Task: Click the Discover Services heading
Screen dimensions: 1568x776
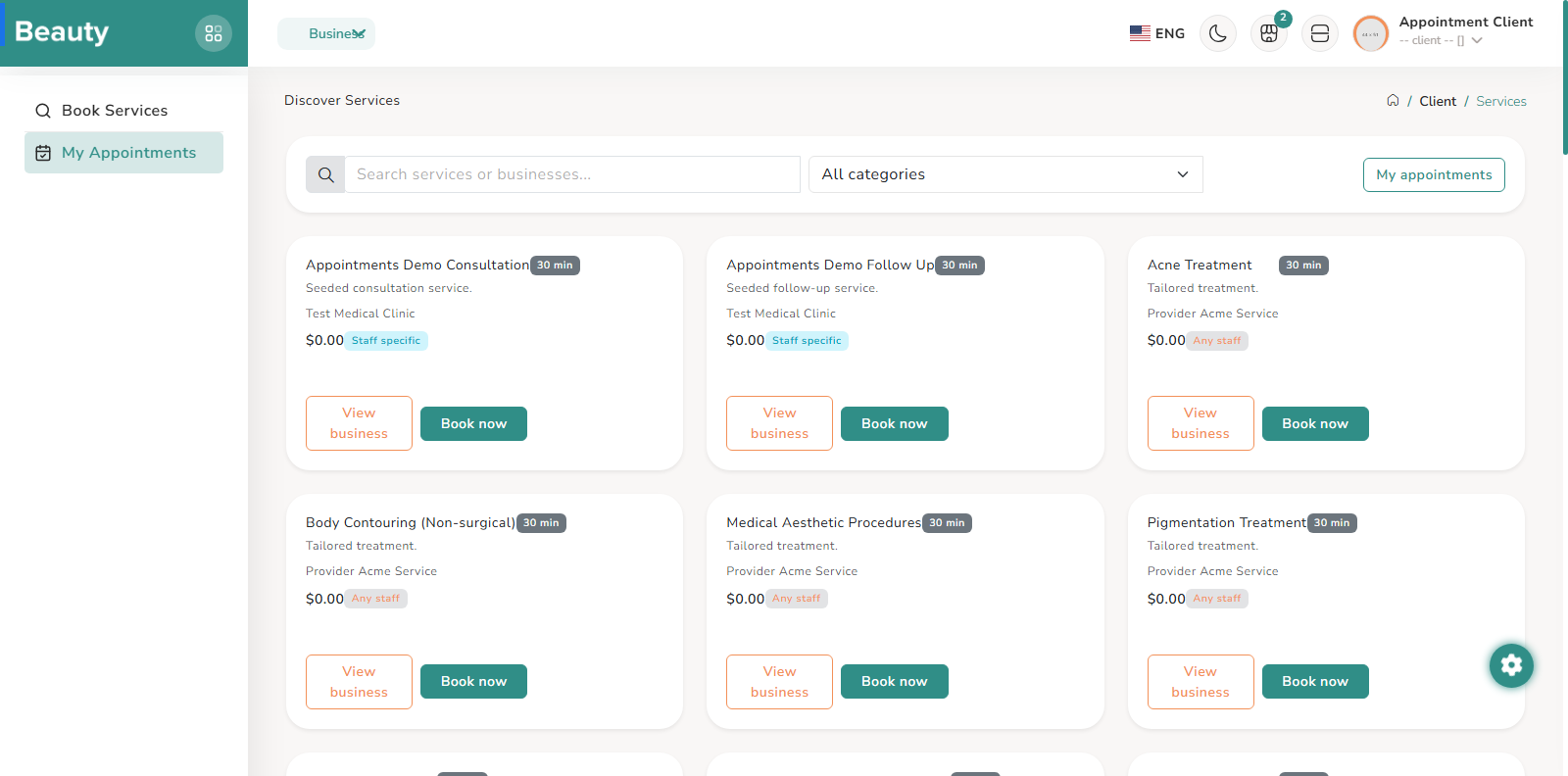Action: click(x=342, y=100)
